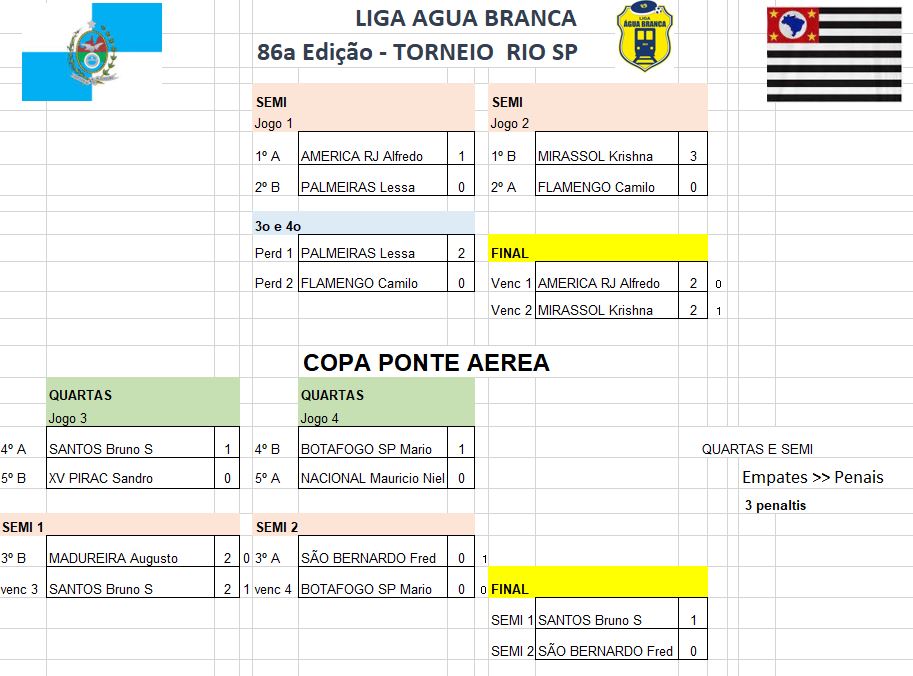Click the Rio de Janeiro state flag image
Viewport: 913px width, 676px height.
(x=91, y=52)
